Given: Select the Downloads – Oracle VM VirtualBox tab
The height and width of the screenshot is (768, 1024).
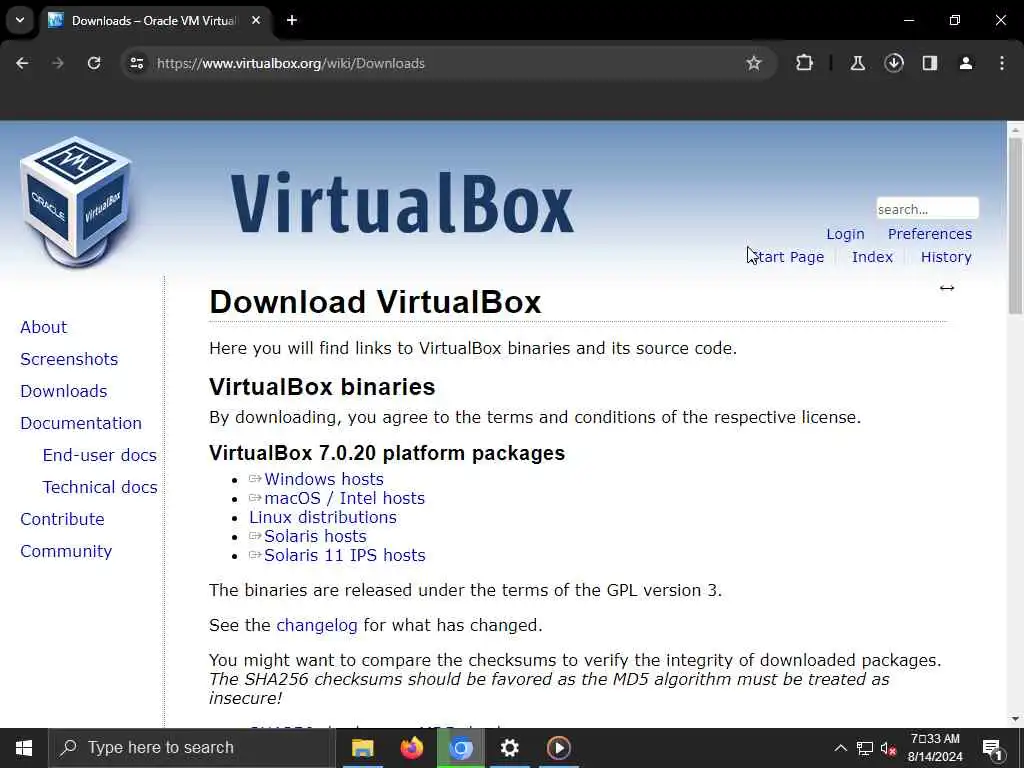Looking at the screenshot, I should pos(153,20).
